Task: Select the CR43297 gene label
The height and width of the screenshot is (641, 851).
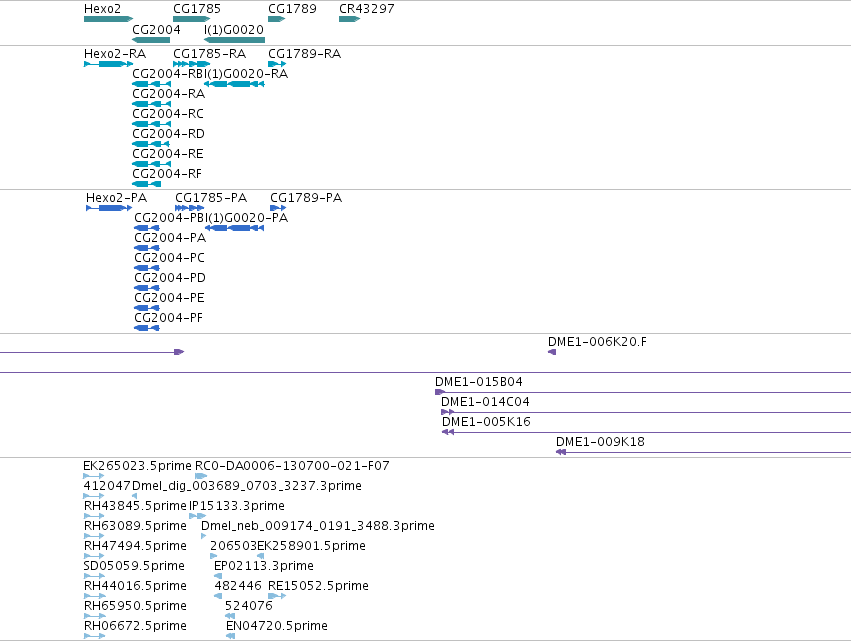Action: point(367,9)
